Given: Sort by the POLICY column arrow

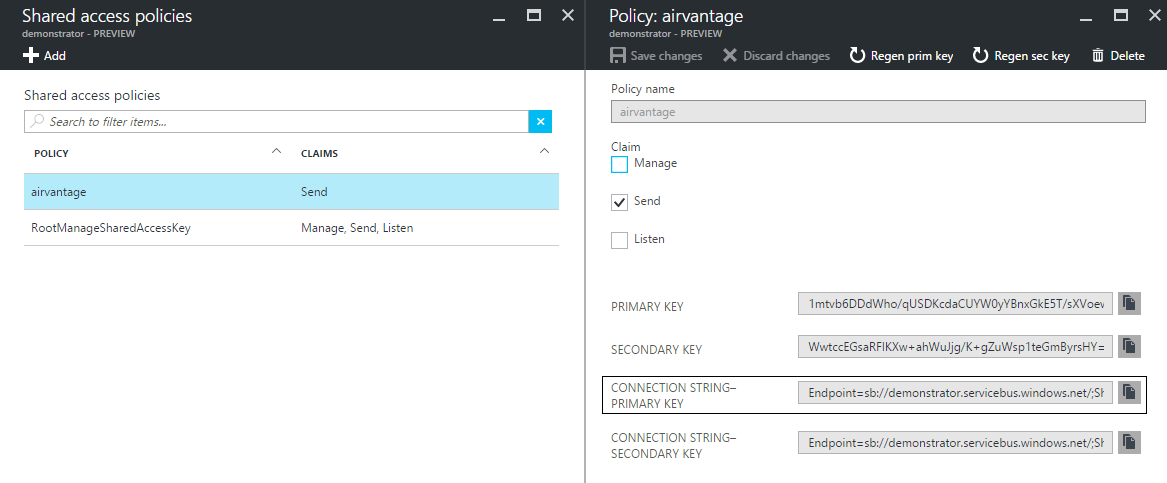Looking at the screenshot, I should click(x=276, y=152).
